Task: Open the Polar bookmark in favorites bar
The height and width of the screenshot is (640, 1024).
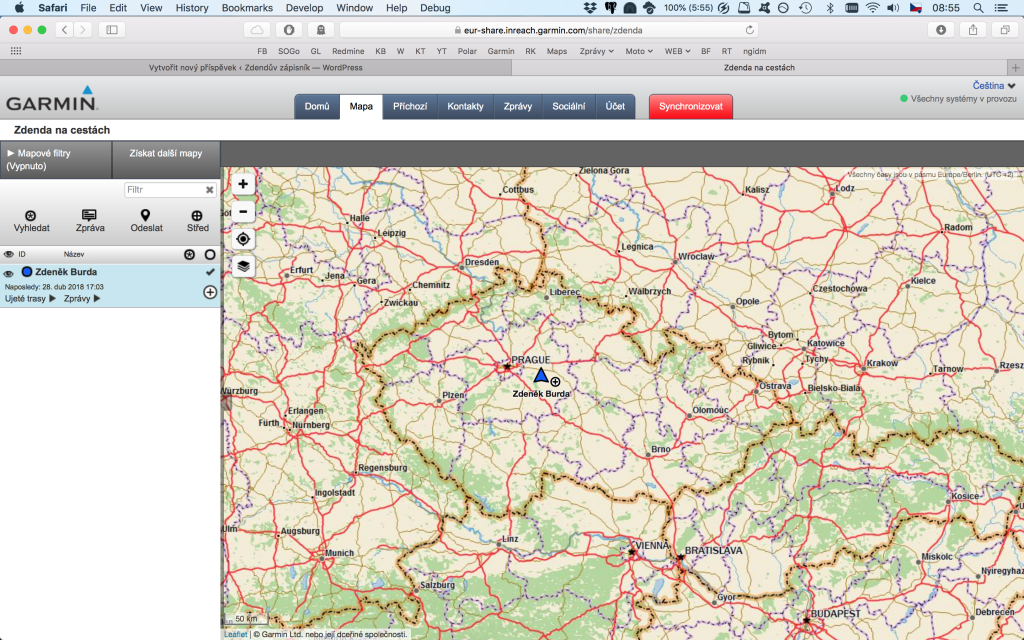Action: [x=467, y=51]
